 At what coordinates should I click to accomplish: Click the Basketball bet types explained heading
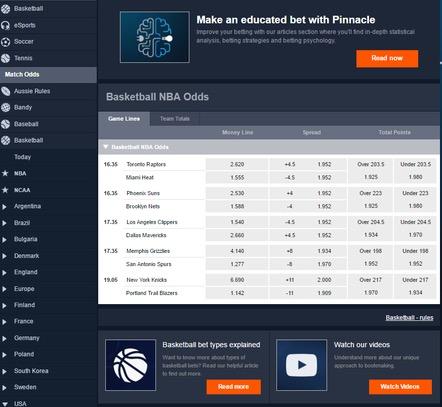click(211, 345)
